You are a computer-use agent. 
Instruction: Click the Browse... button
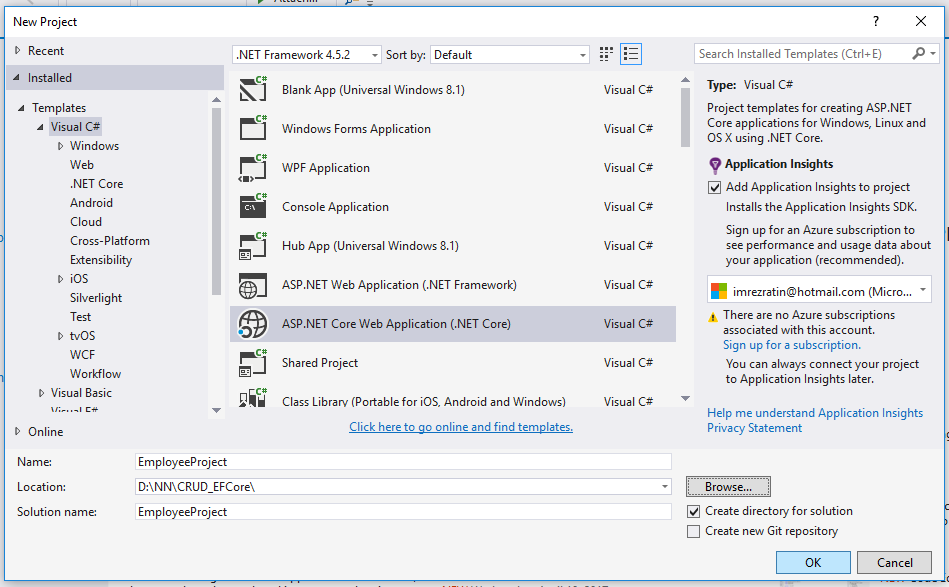point(728,487)
